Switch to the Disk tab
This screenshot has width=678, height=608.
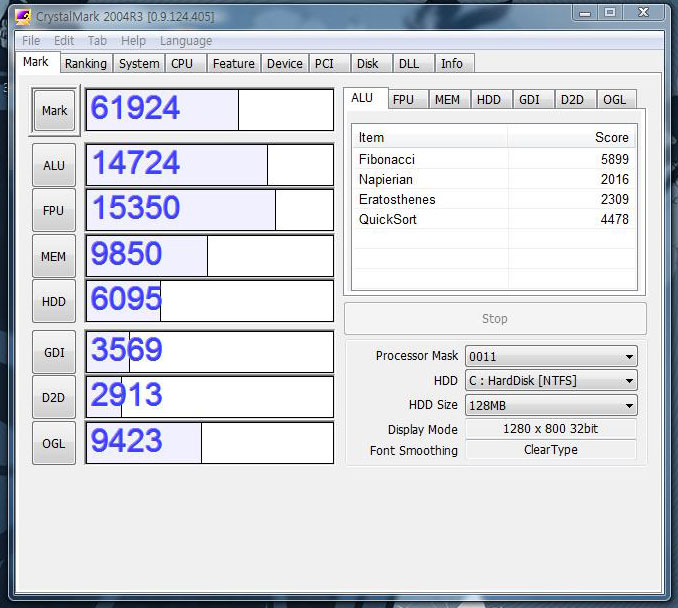(x=371, y=64)
